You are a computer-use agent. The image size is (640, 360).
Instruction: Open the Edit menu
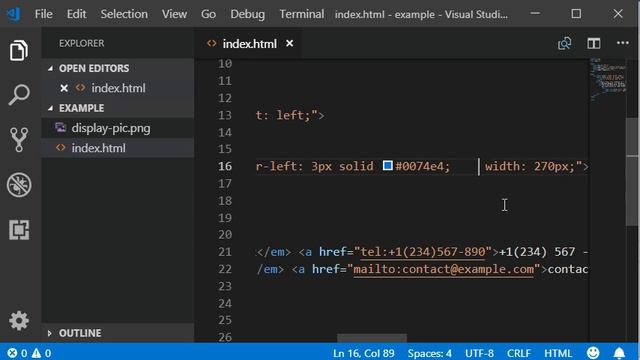click(x=76, y=14)
